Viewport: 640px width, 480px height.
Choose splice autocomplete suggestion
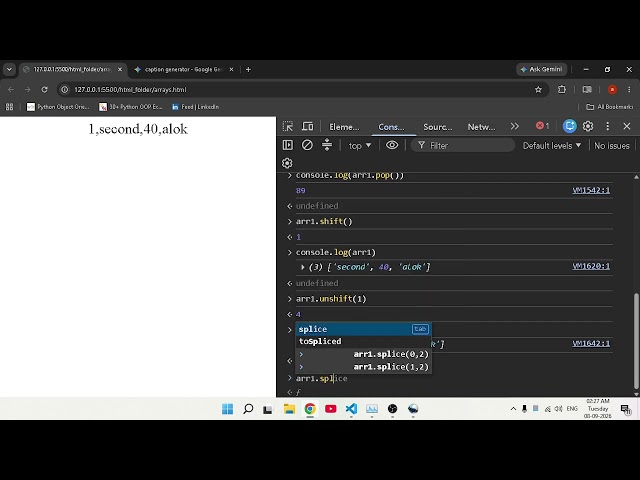pyautogui.click(x=363, y=329)
